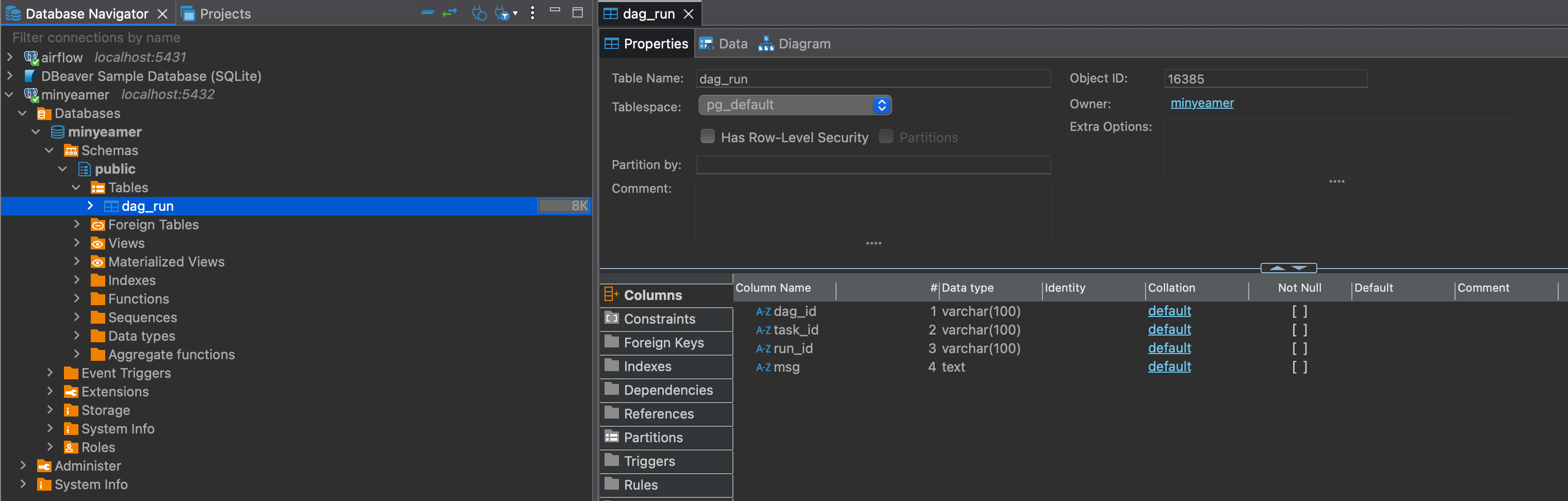Open the Tablespace pg_default dropdown
Image resolution: width=1568 pixels, height=501 pixels.
(x=795, y=105)
